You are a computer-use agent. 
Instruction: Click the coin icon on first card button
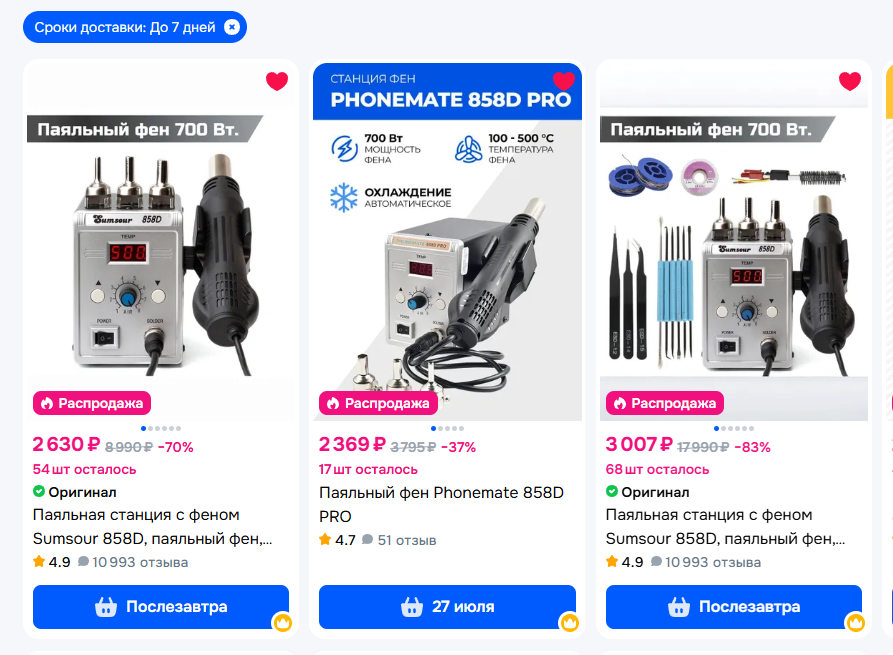click(x=282, y=622)
